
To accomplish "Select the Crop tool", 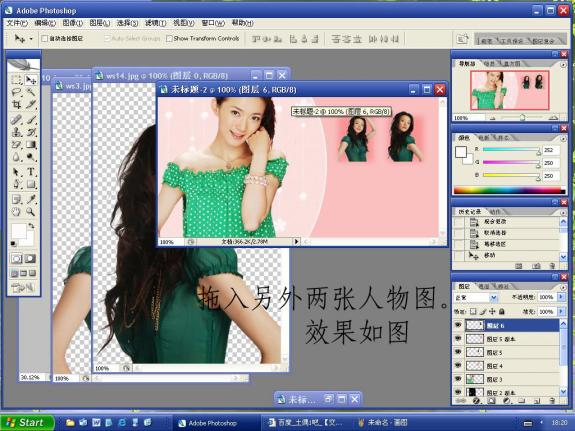I will tap(17, 105).
